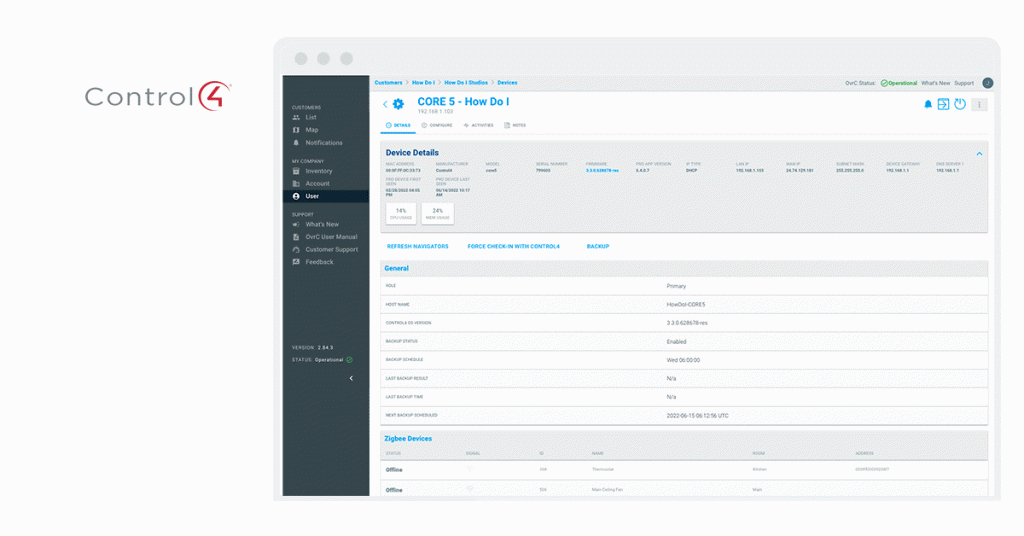Click the reboot power icon
Screen dimensions: 1024x536
(x=960, y=104)
